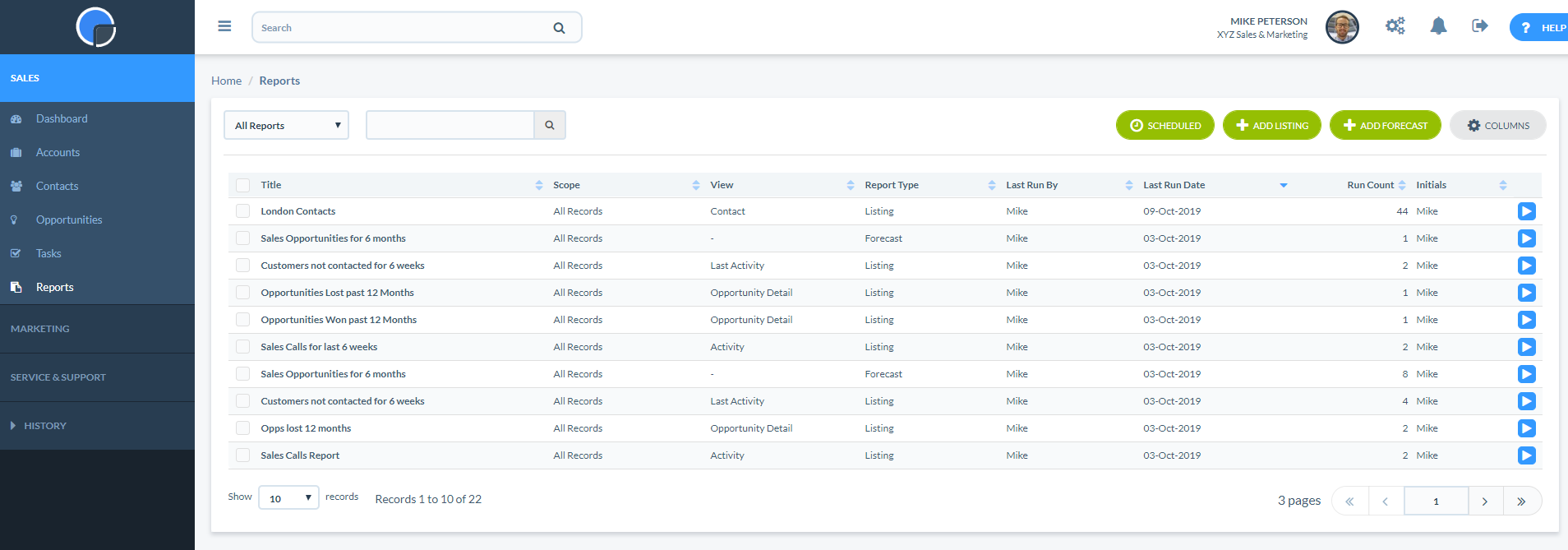Open the Sales section in sidebar
The width and height of the screenshot is (1568, 550).
pyautogui.click(x=97, y=78)
